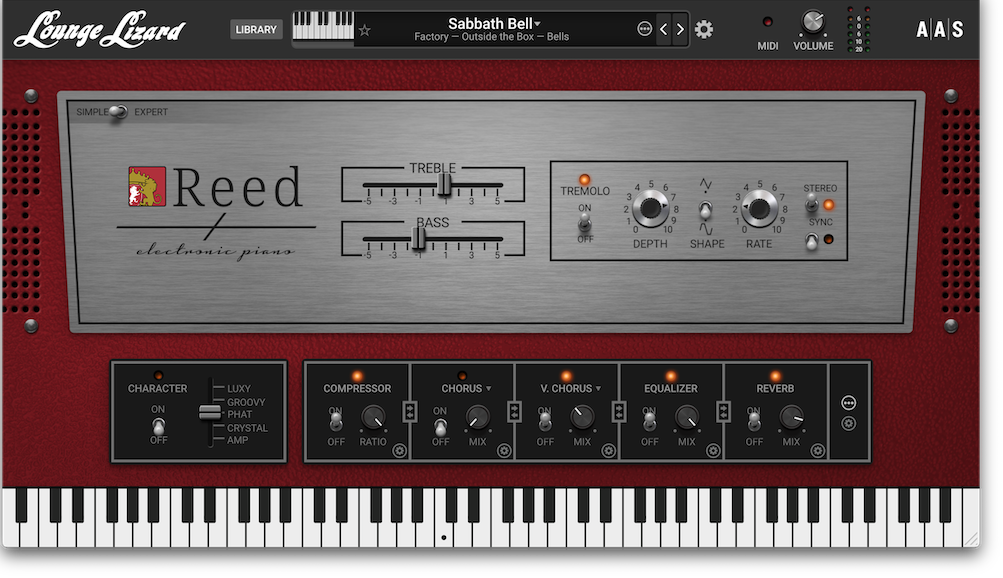Select the Groovy character
The width and height of the screenshot is (1003, 578).
tap(246, 402)
